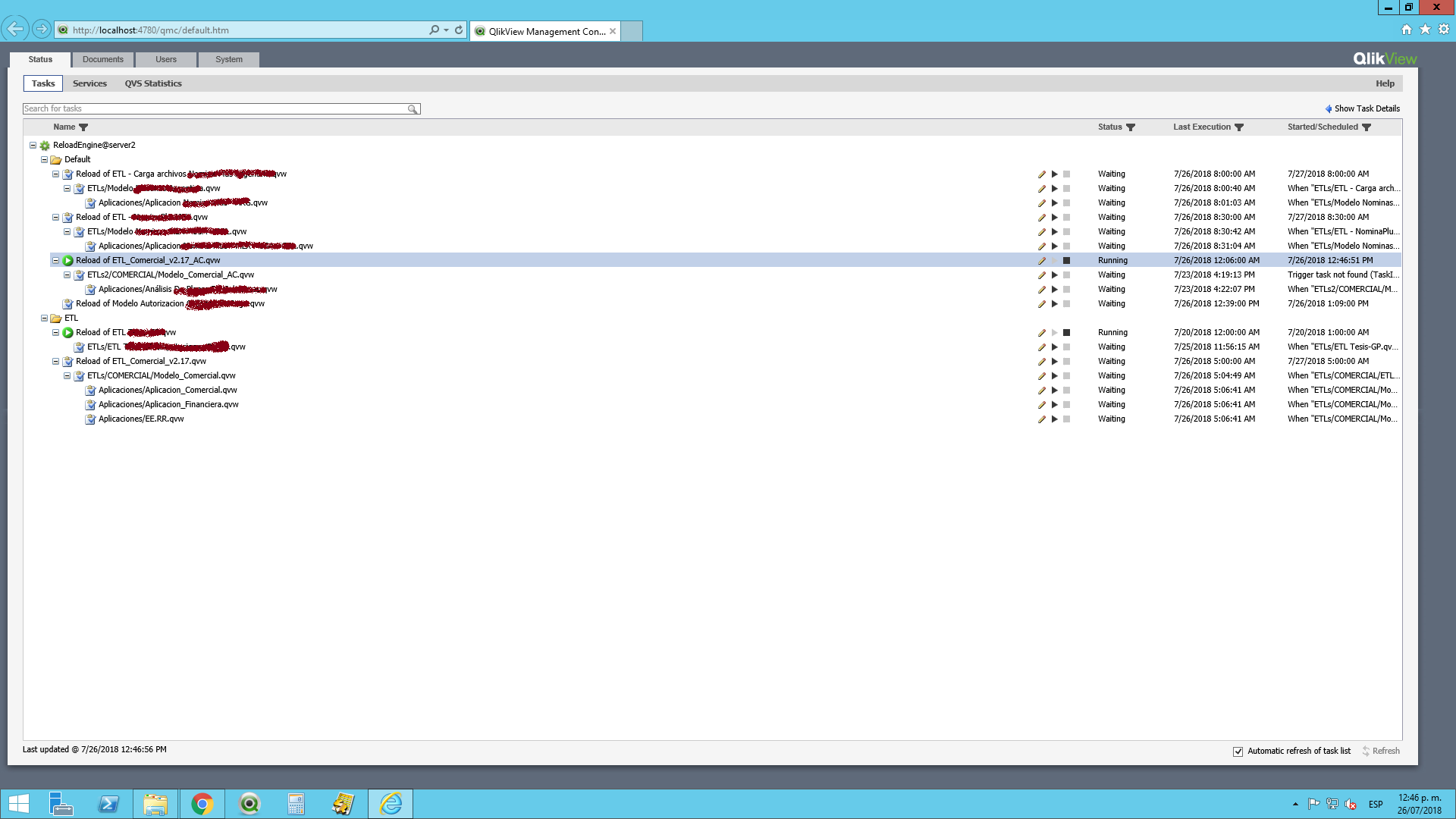Open the QlikView app in the taskbar
Viewport: 1456px width, 819px height.
click(249, 804)
